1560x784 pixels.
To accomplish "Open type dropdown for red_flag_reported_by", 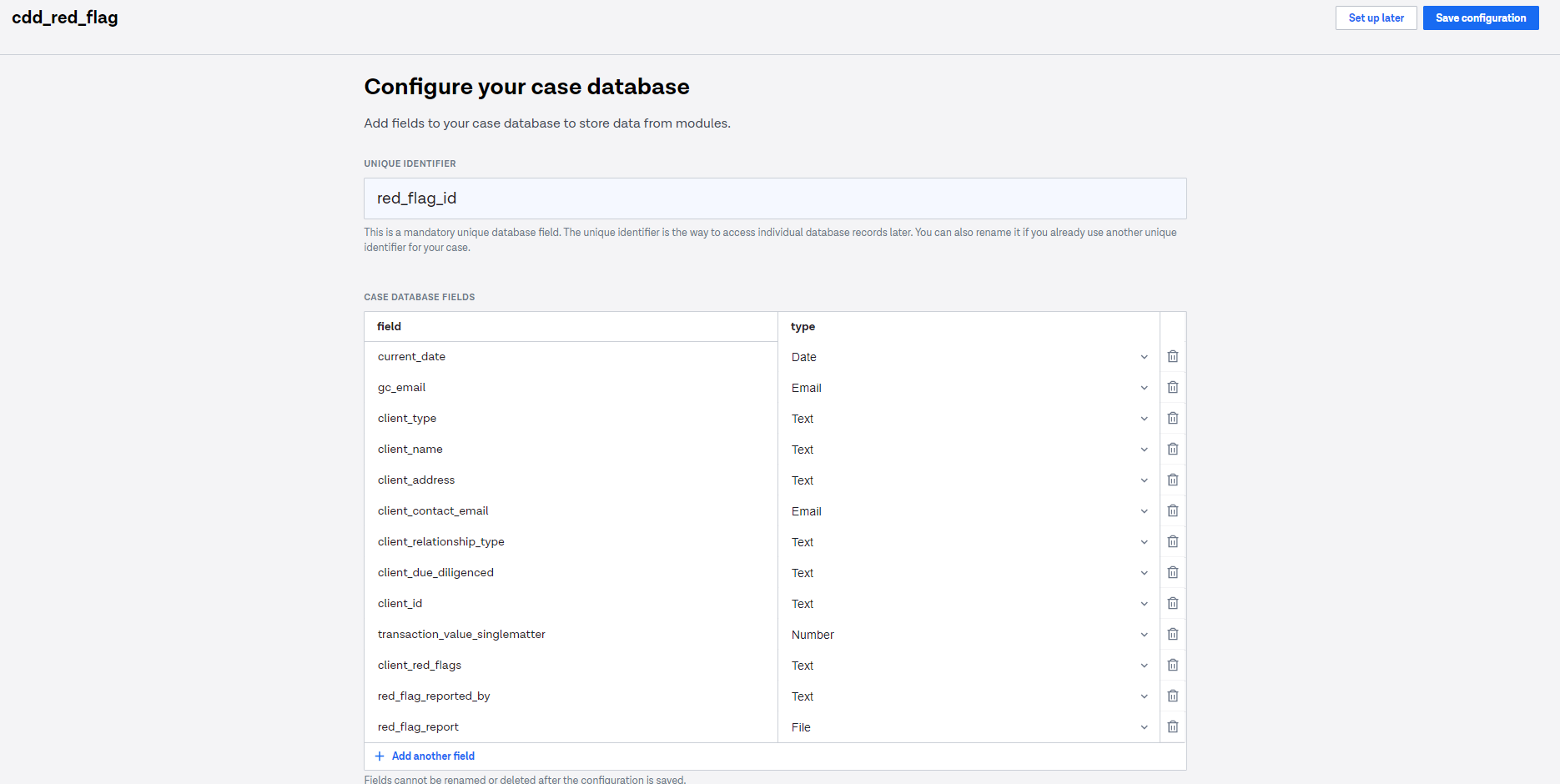I will pos(969,696).
